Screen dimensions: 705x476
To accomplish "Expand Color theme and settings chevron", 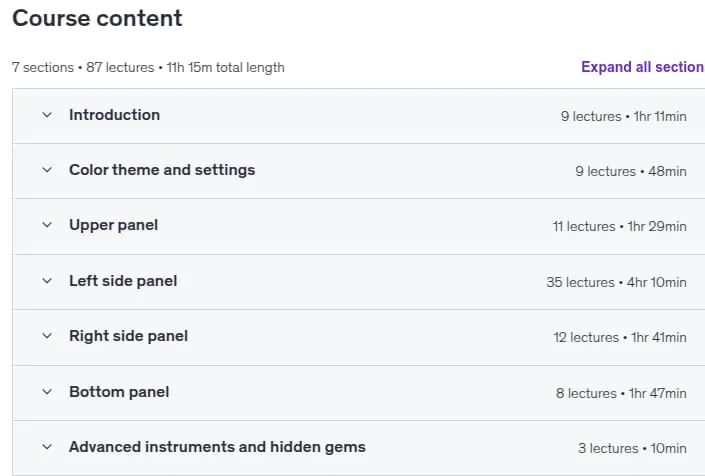I will pyautogui.click(x=47, y=170).
